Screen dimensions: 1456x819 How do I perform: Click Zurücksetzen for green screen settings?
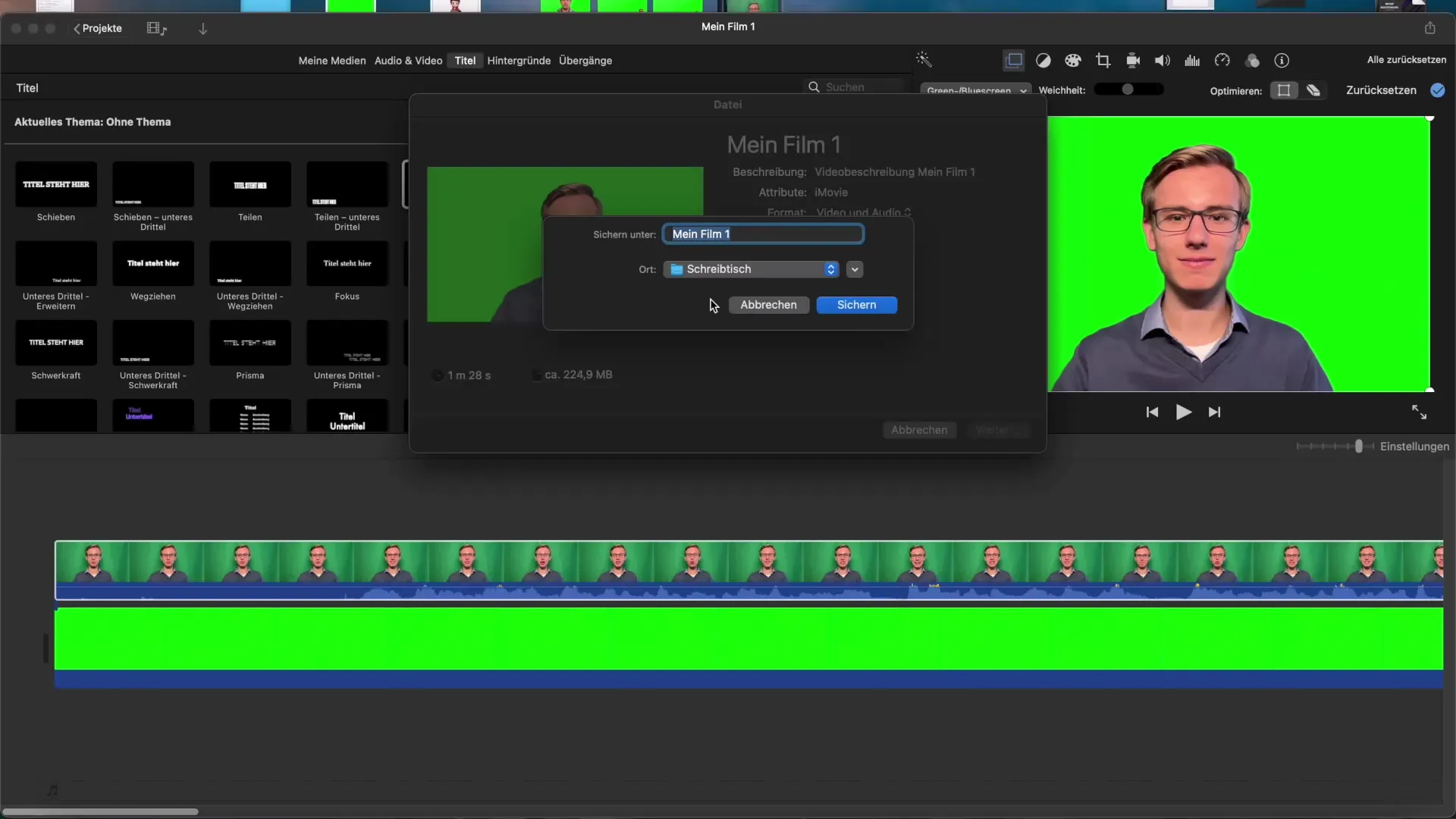[x=1381, y=90]
